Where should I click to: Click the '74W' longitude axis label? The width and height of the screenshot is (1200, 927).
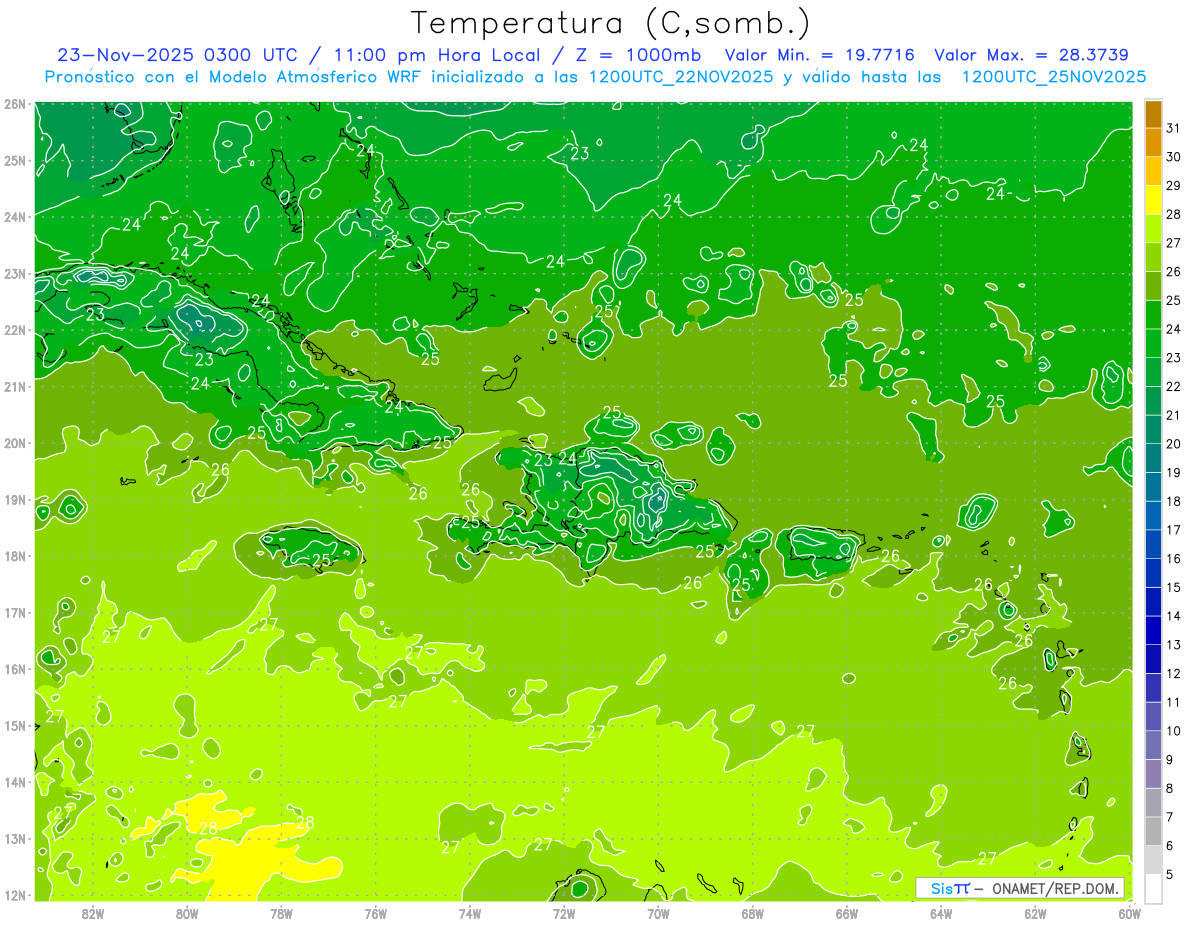coord(470,913)
